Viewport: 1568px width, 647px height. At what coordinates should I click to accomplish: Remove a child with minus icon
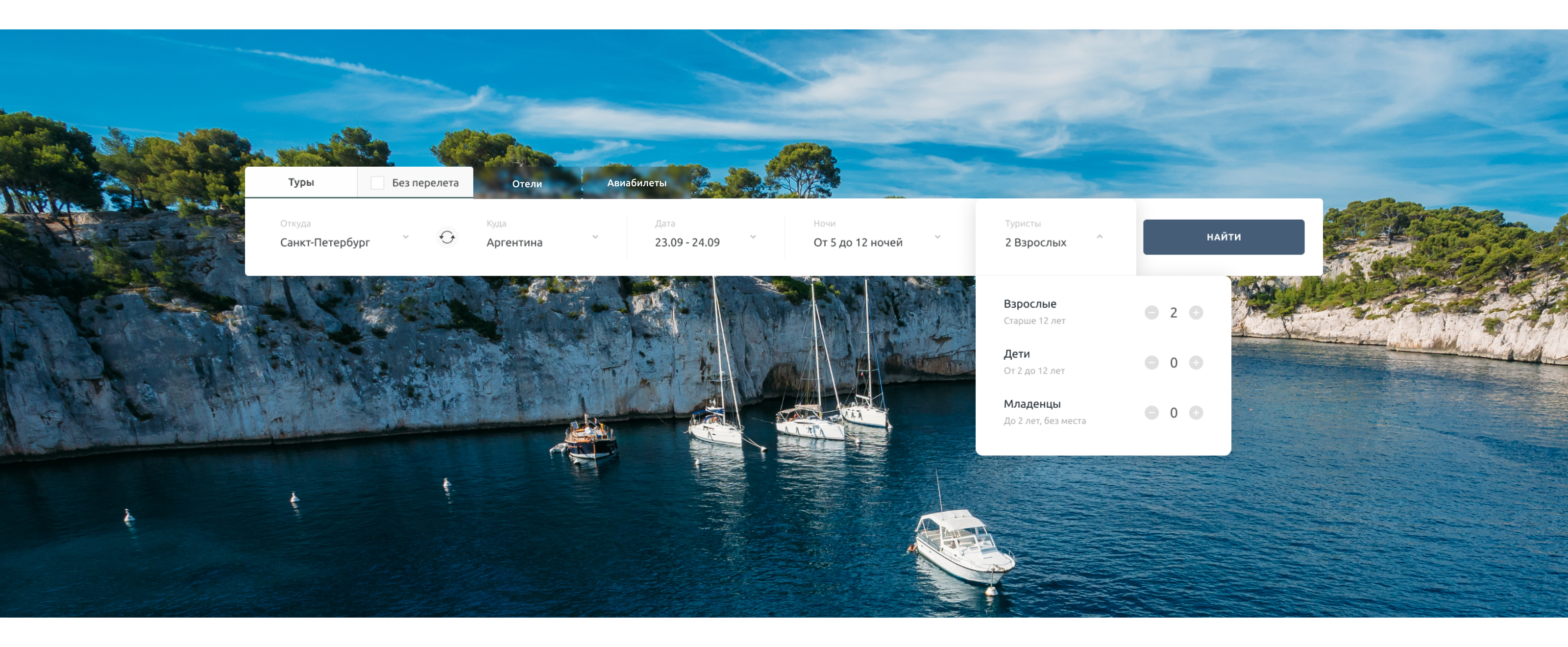[x=1151, y=363]
